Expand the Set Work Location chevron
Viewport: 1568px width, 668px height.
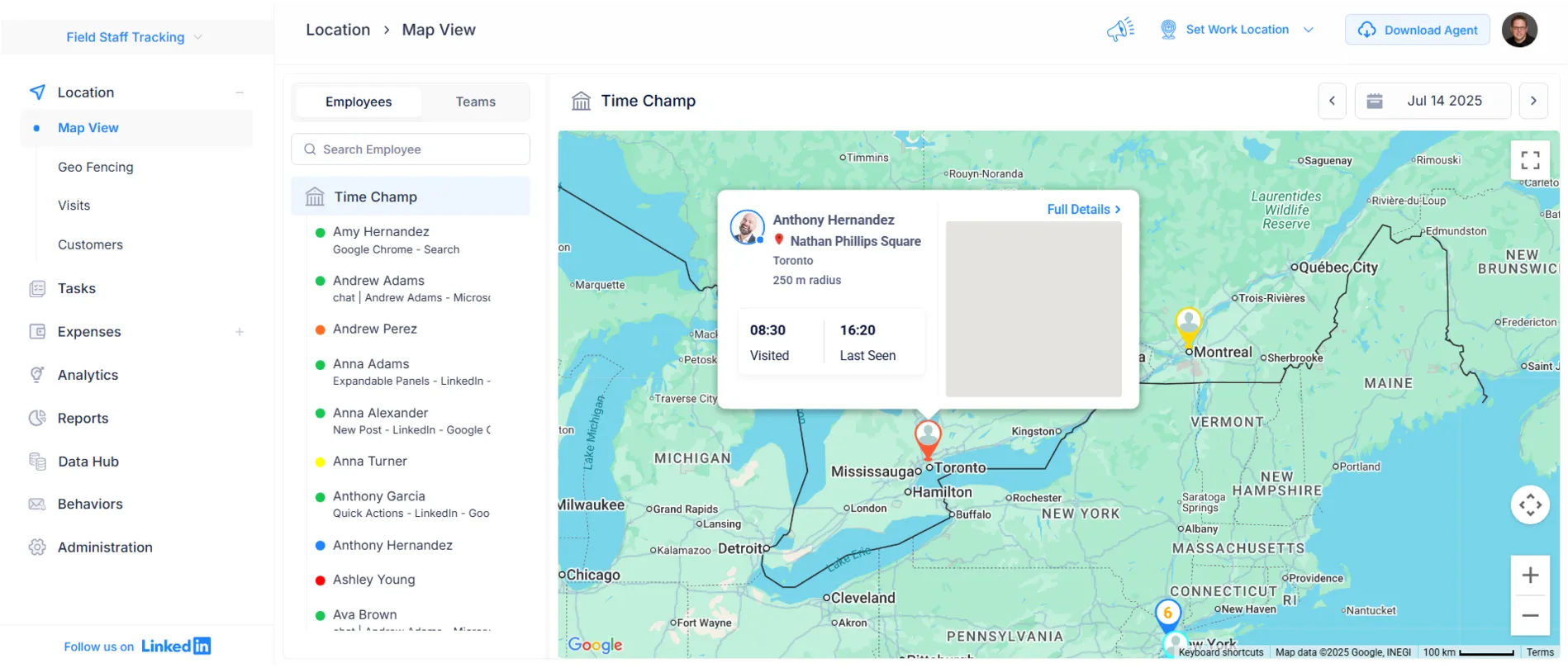point(1309,30)
